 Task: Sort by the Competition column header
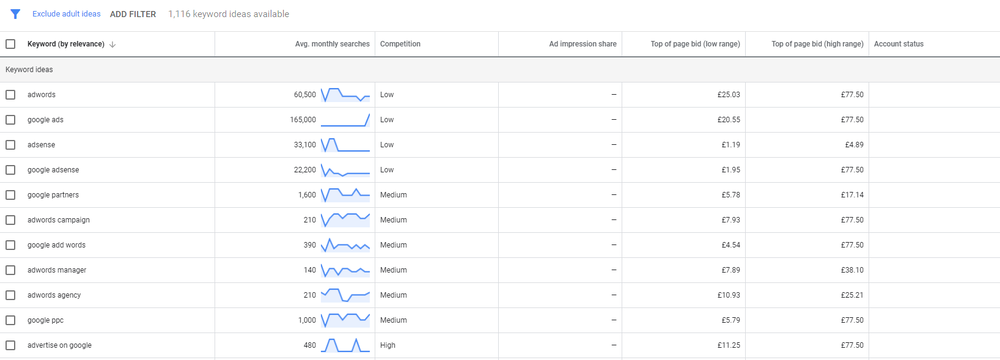coord(400,44)
